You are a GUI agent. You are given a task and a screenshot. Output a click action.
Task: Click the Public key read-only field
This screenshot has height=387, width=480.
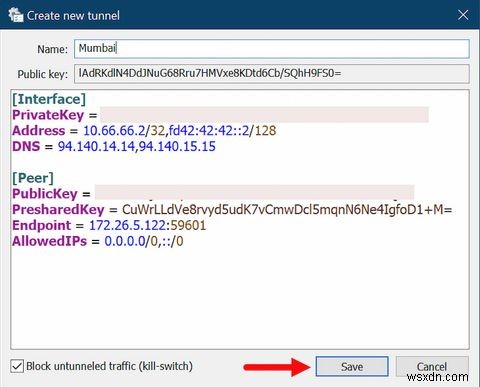272,73
